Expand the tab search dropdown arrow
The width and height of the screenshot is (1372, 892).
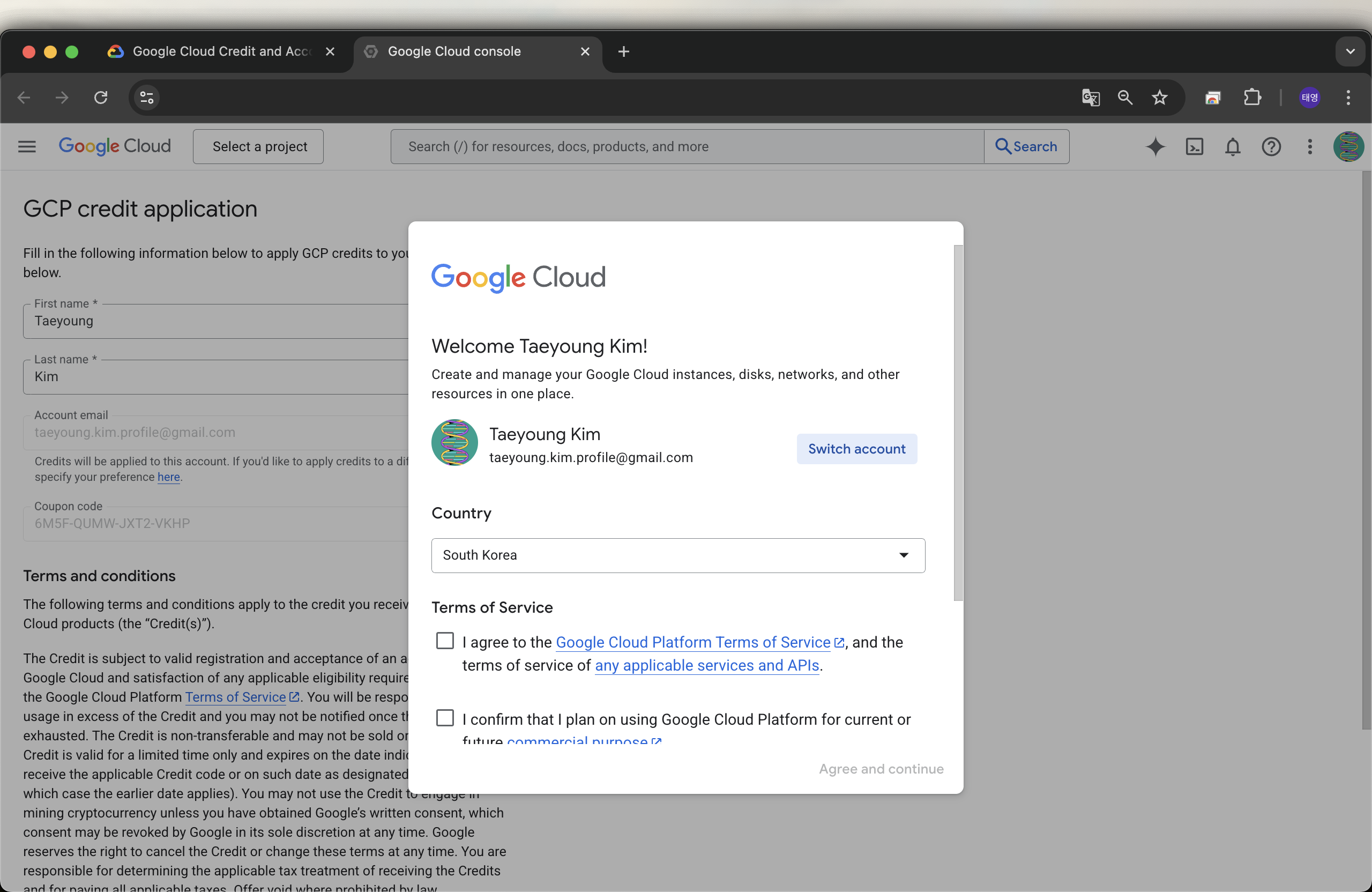1349,51
